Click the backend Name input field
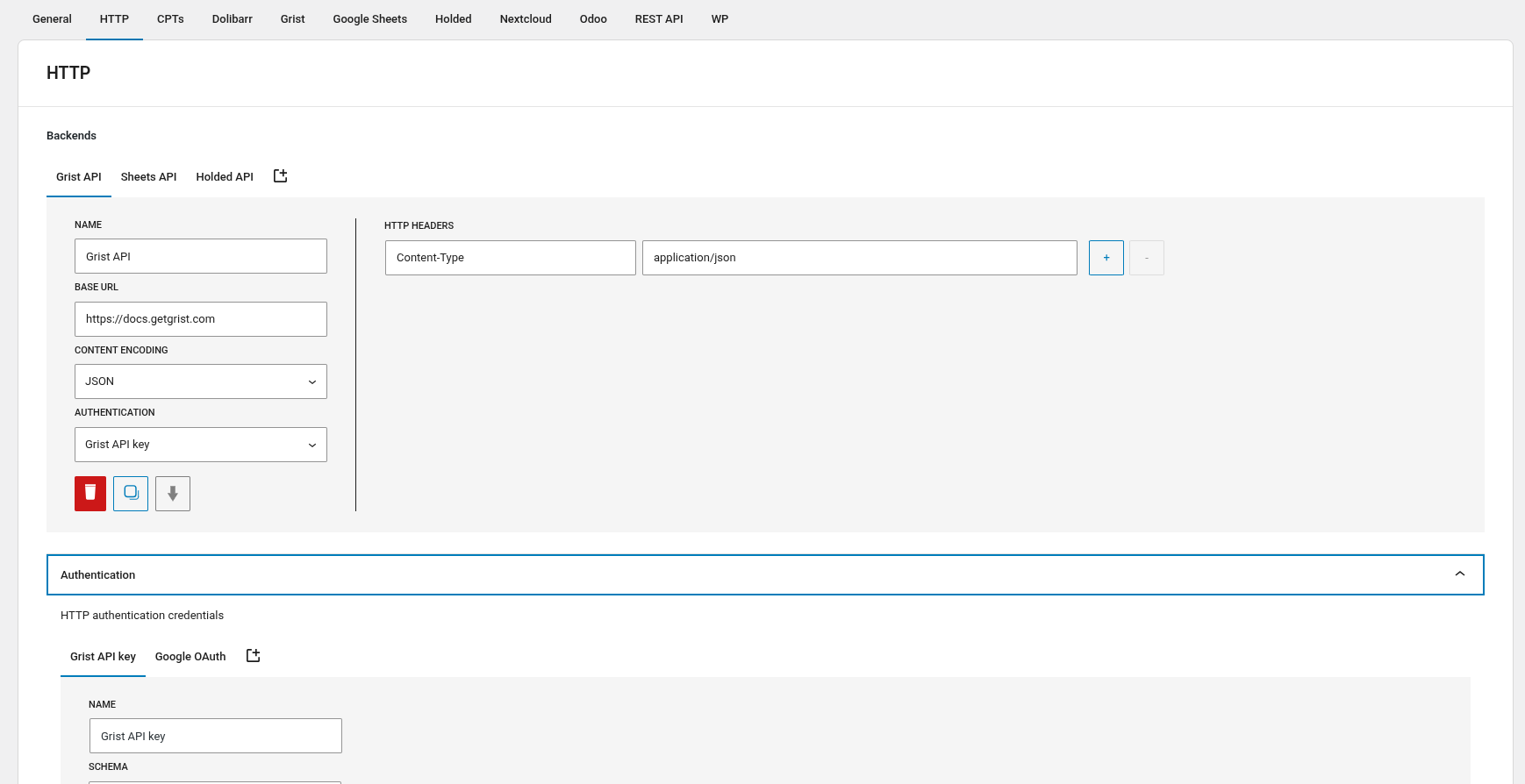Image resolution: width=1525 pixels, height=784 pixels. click(x=201, y=256)
